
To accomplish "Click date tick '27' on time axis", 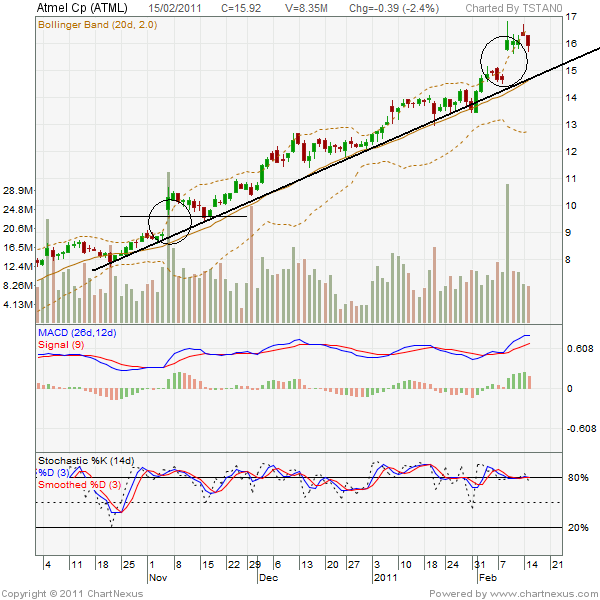I will [354, 564].
